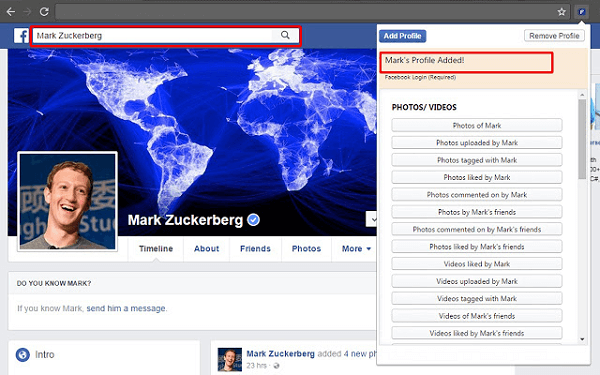Click the DO YOU KNOW MARK? heading
This screenshot has height=375, width=600.
click(54, 283)
